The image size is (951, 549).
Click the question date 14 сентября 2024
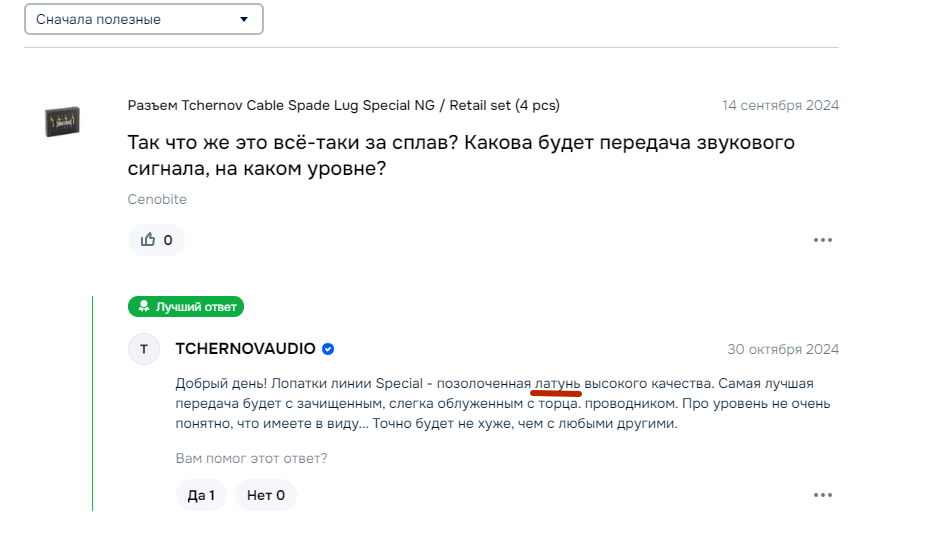click(780, 105)
